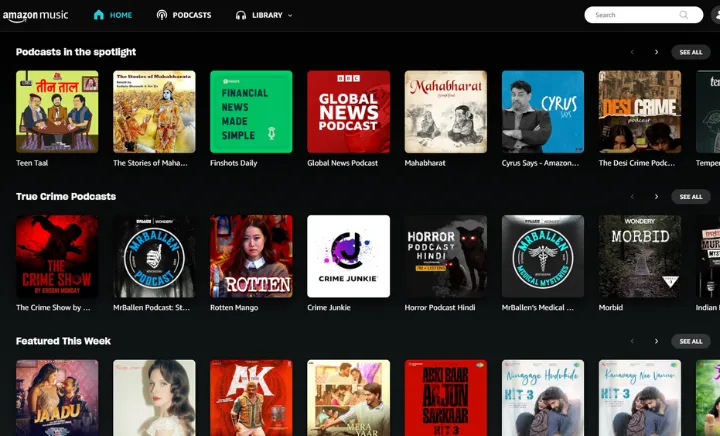Screen dimensions: 720x436
Task: See all Podcasts in the spotlight
Action: tap(691, 52)
